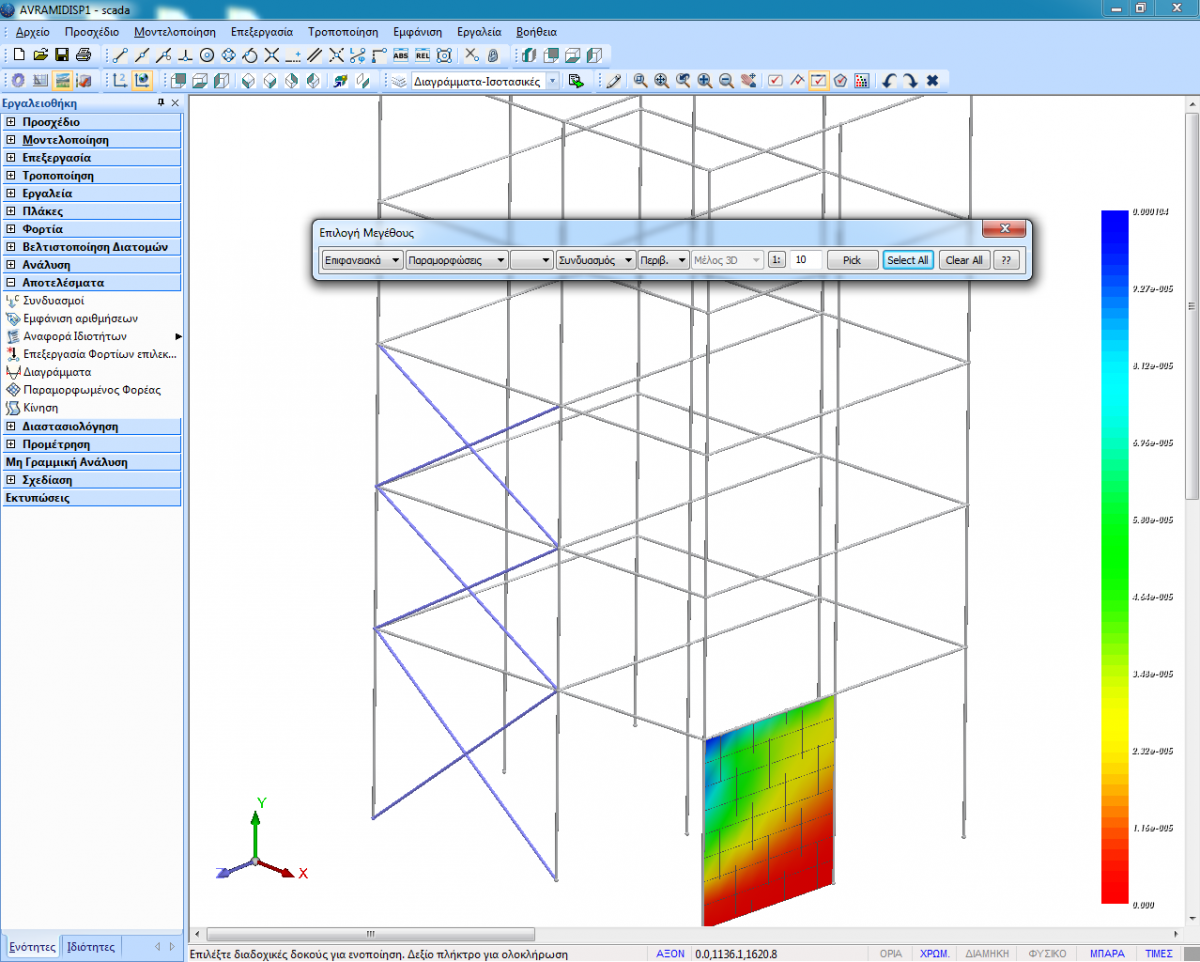Toggle the ΧΡΩΜ. status bar option

point(934,953)
